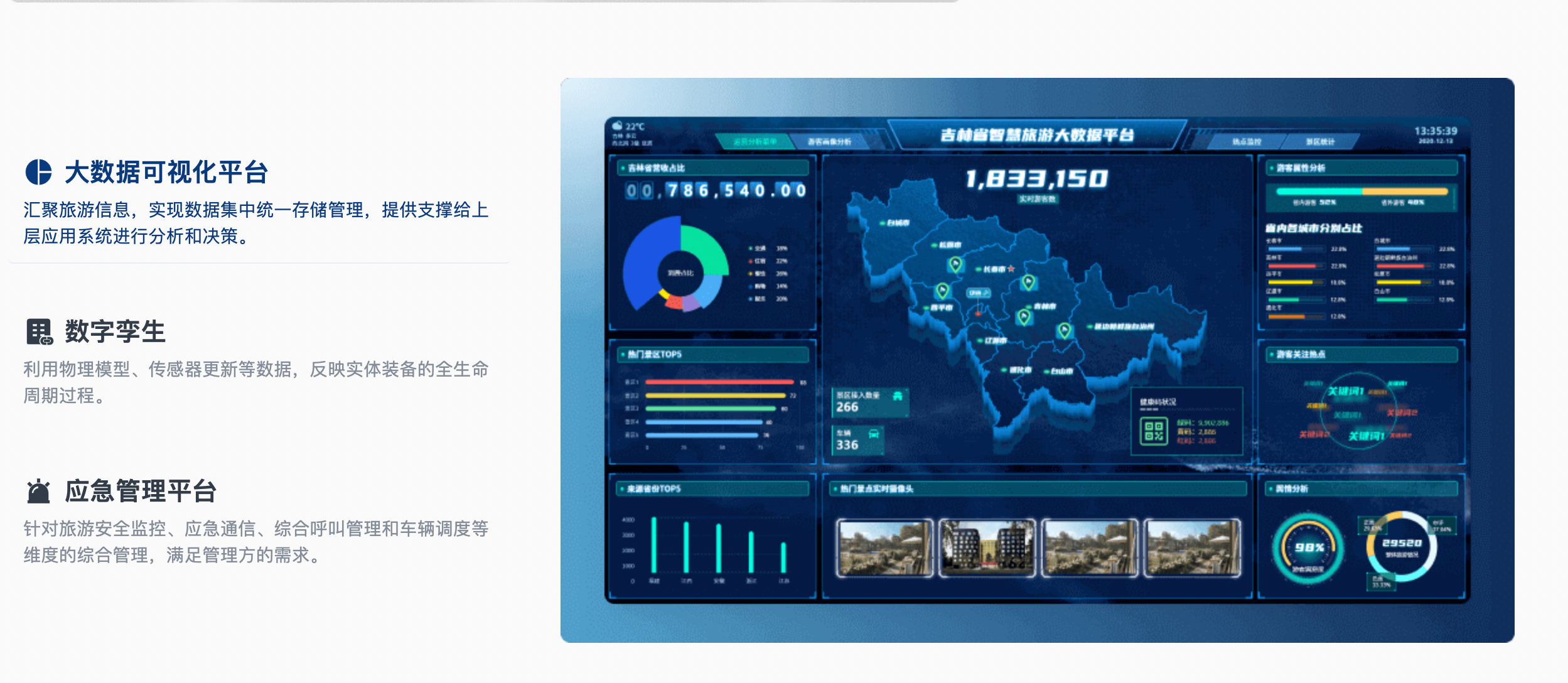This screenshot has height=683, width=1568.
Task: Click the 省内各城市分别占比 subtitle
Action: point(1313,228)
